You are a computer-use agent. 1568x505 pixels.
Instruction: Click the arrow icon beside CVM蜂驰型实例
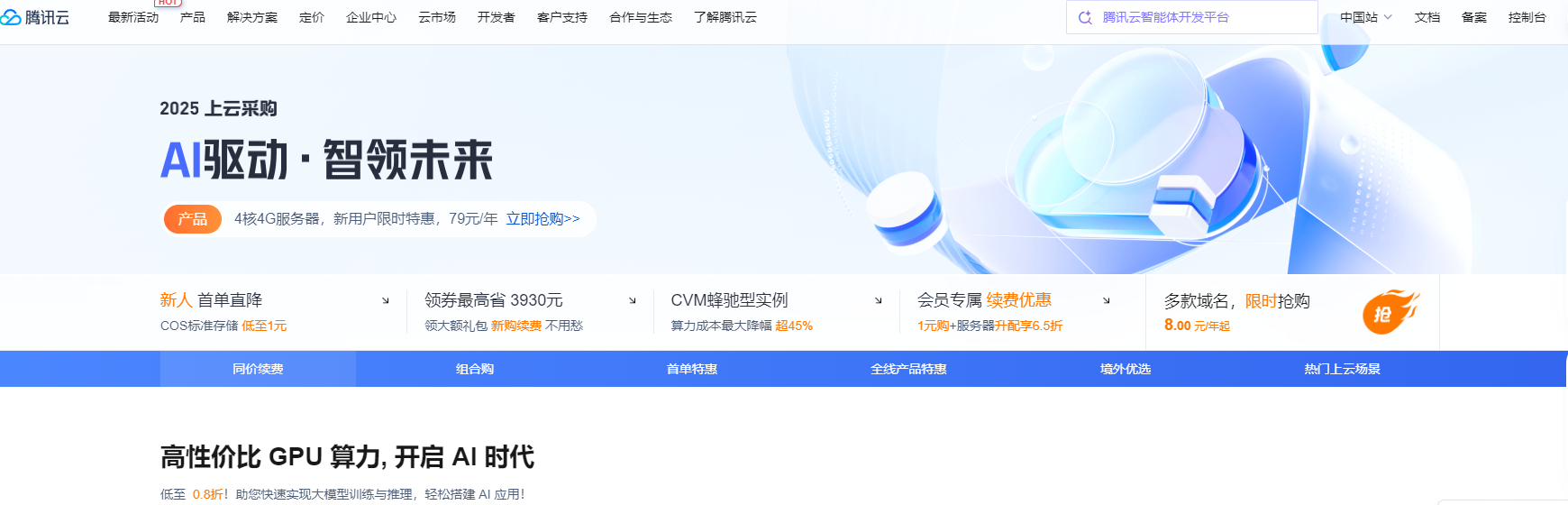[879, 300]
